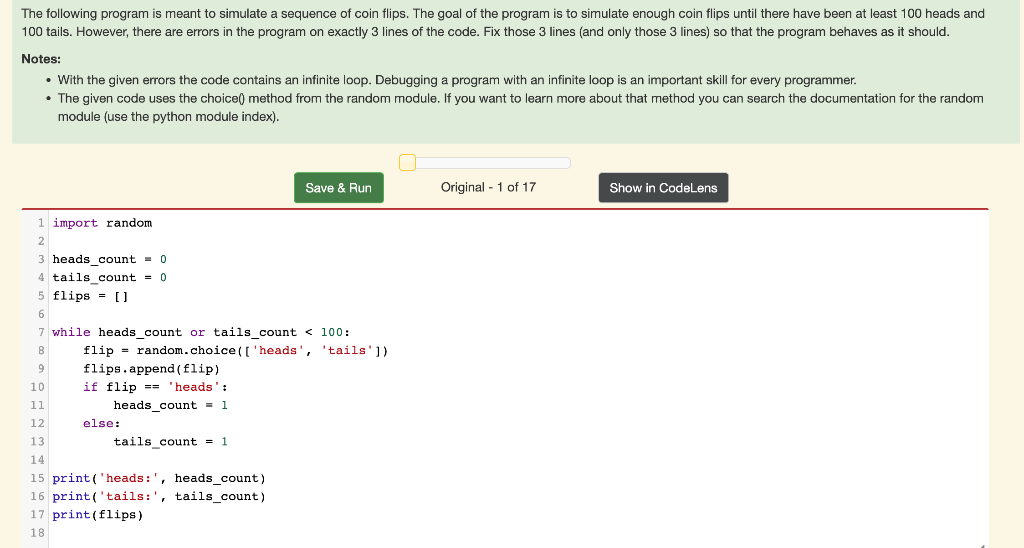Click the '100' value on line 7
The width and height of the screenshot is (1024, 548).
[332, 332]
